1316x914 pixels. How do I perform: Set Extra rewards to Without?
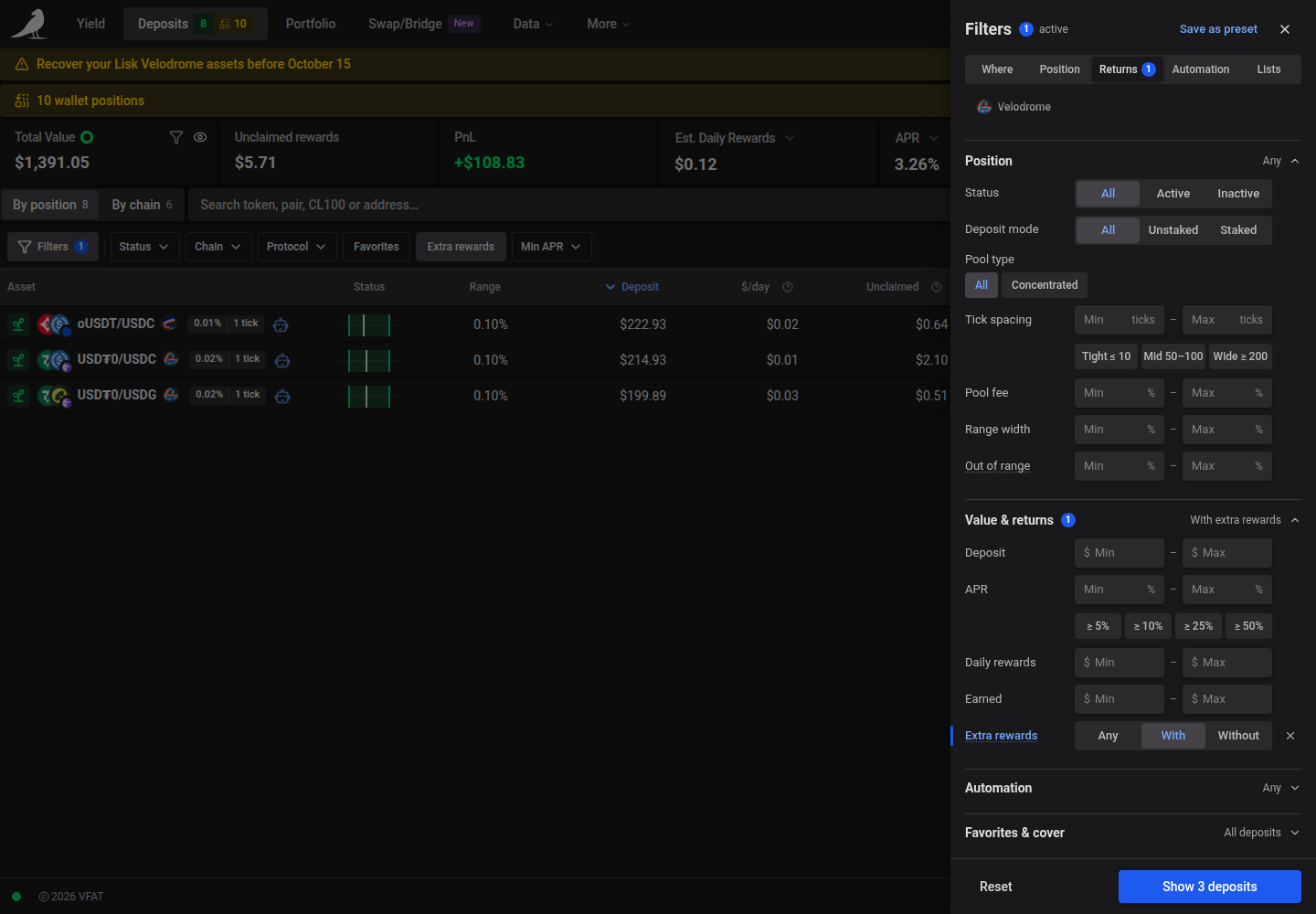(1238, 736)
